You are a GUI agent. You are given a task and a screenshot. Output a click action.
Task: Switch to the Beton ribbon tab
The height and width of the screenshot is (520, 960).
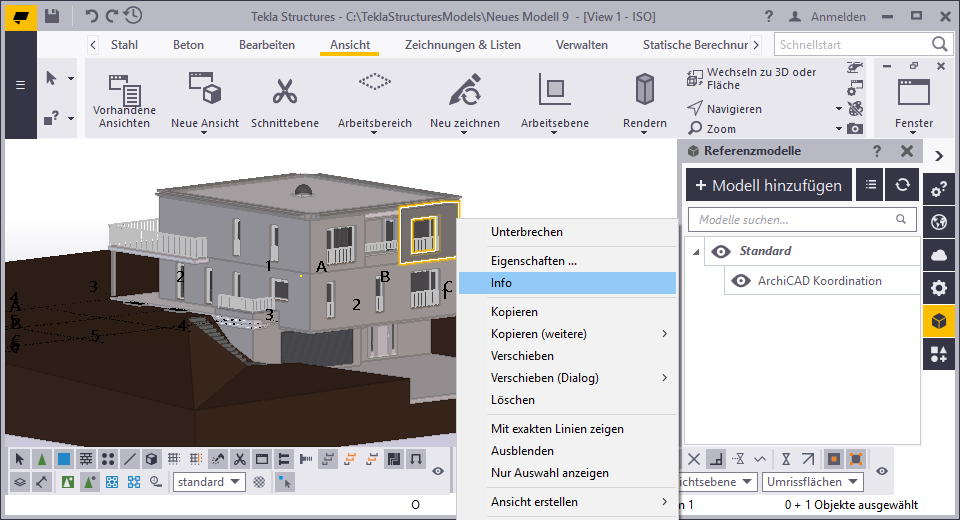pyautogui.click(x=188, y=45)
